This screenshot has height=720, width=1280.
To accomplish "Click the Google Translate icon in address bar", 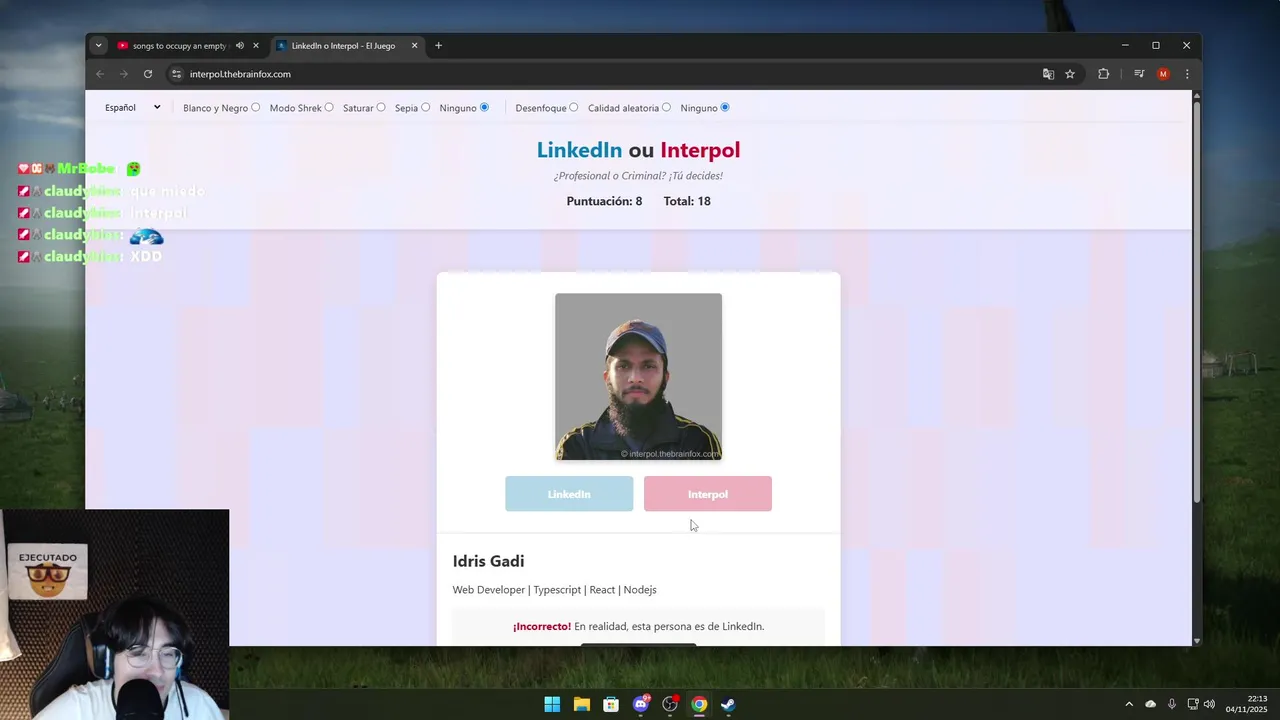I will point(1048,74).
